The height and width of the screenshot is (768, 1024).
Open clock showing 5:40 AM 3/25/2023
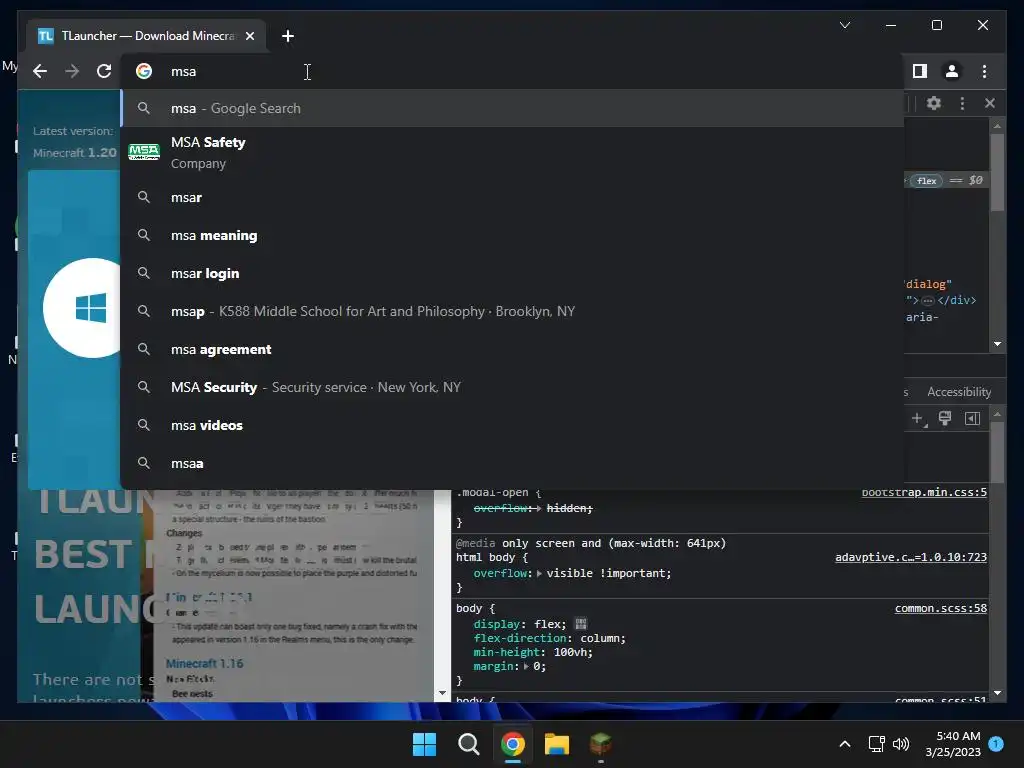[953, 744]
